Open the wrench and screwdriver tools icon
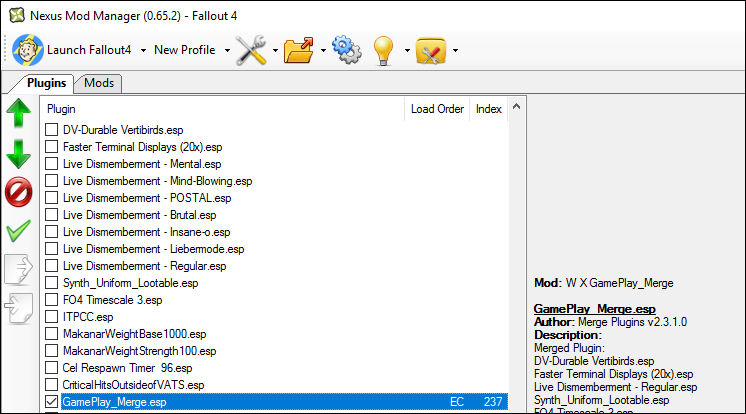The height and width of the screenshot is (414, 746). point(251,50)
